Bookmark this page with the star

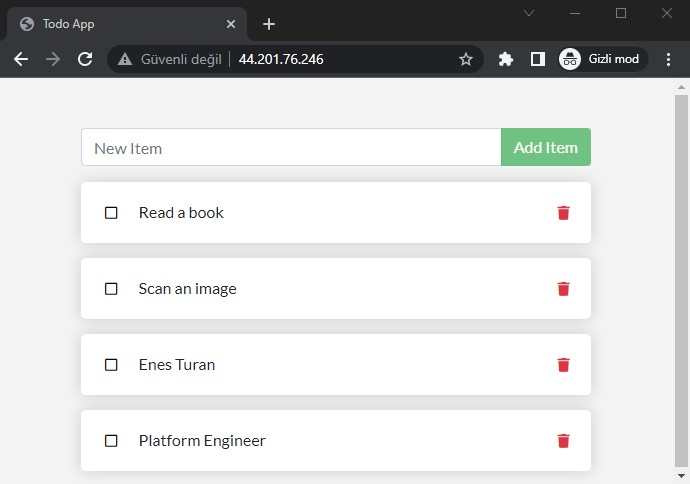pyautogui.click(x=466, y=59)
